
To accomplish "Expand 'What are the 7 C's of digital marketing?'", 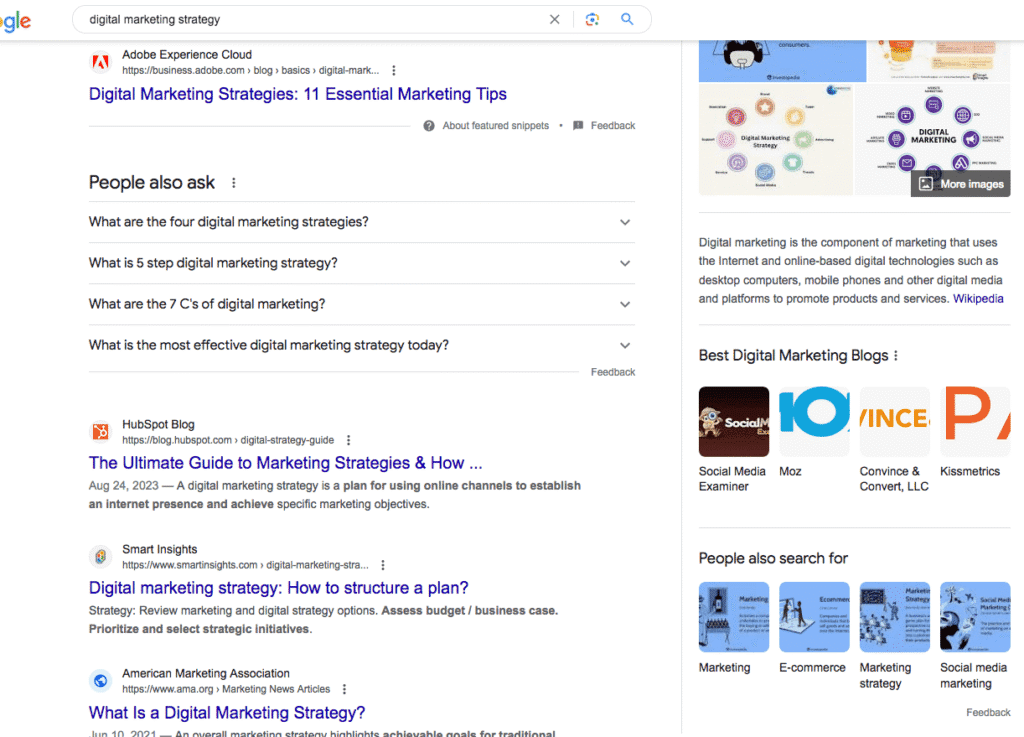I will [x=624, y=303].
